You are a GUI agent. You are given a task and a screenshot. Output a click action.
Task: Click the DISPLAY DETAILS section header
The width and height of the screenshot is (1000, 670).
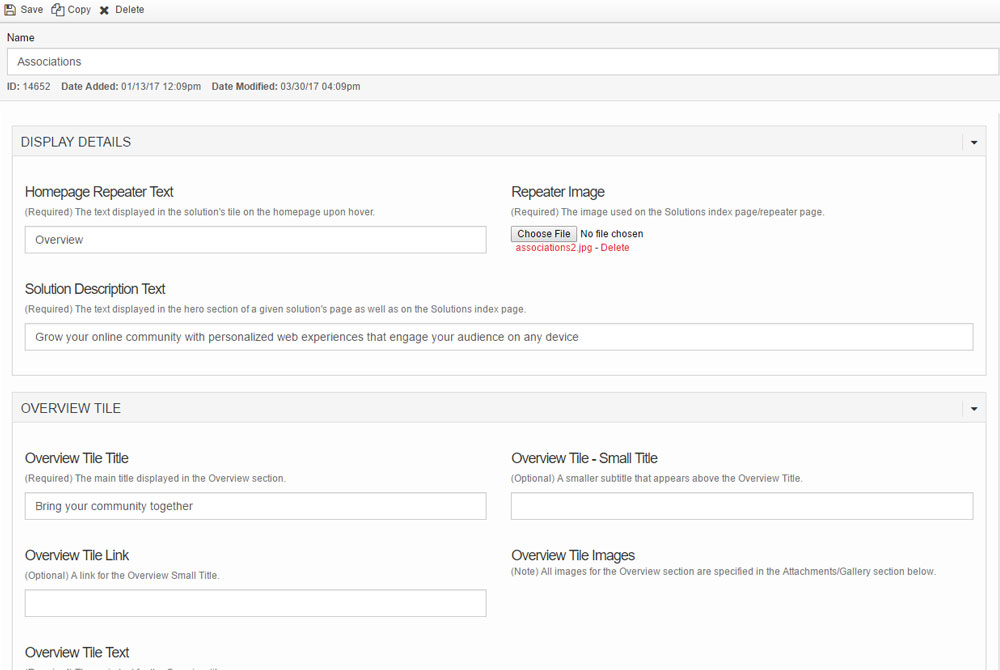(x=76, y=142)
